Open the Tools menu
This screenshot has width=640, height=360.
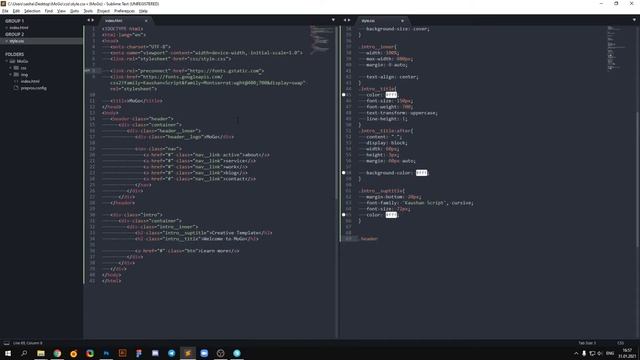88,11
